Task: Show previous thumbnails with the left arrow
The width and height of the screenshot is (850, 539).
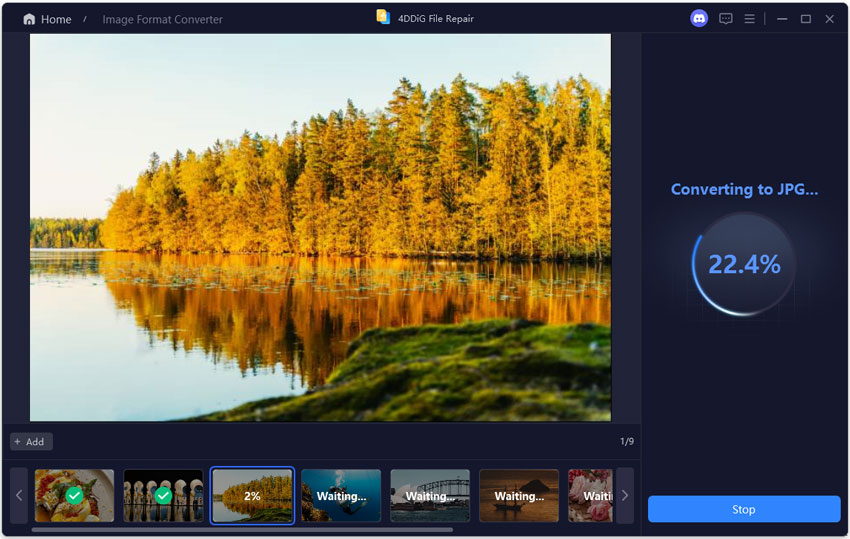Action: [19, 496]
